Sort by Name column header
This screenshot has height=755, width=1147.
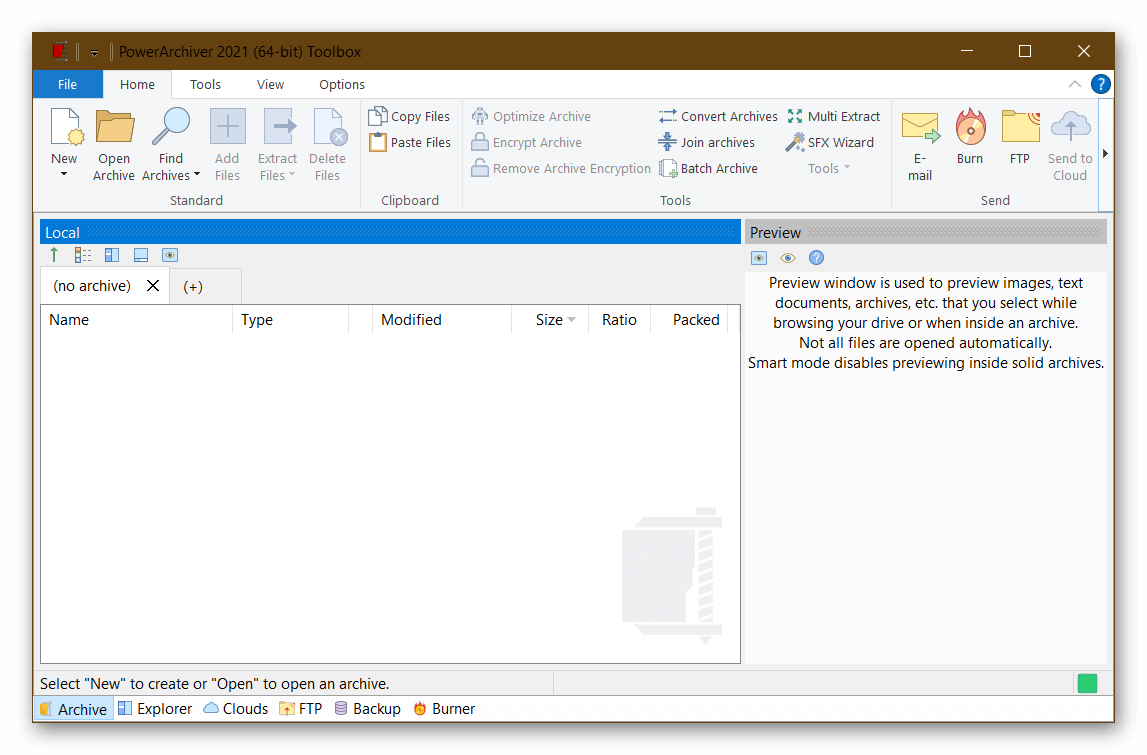click(136, 320)
